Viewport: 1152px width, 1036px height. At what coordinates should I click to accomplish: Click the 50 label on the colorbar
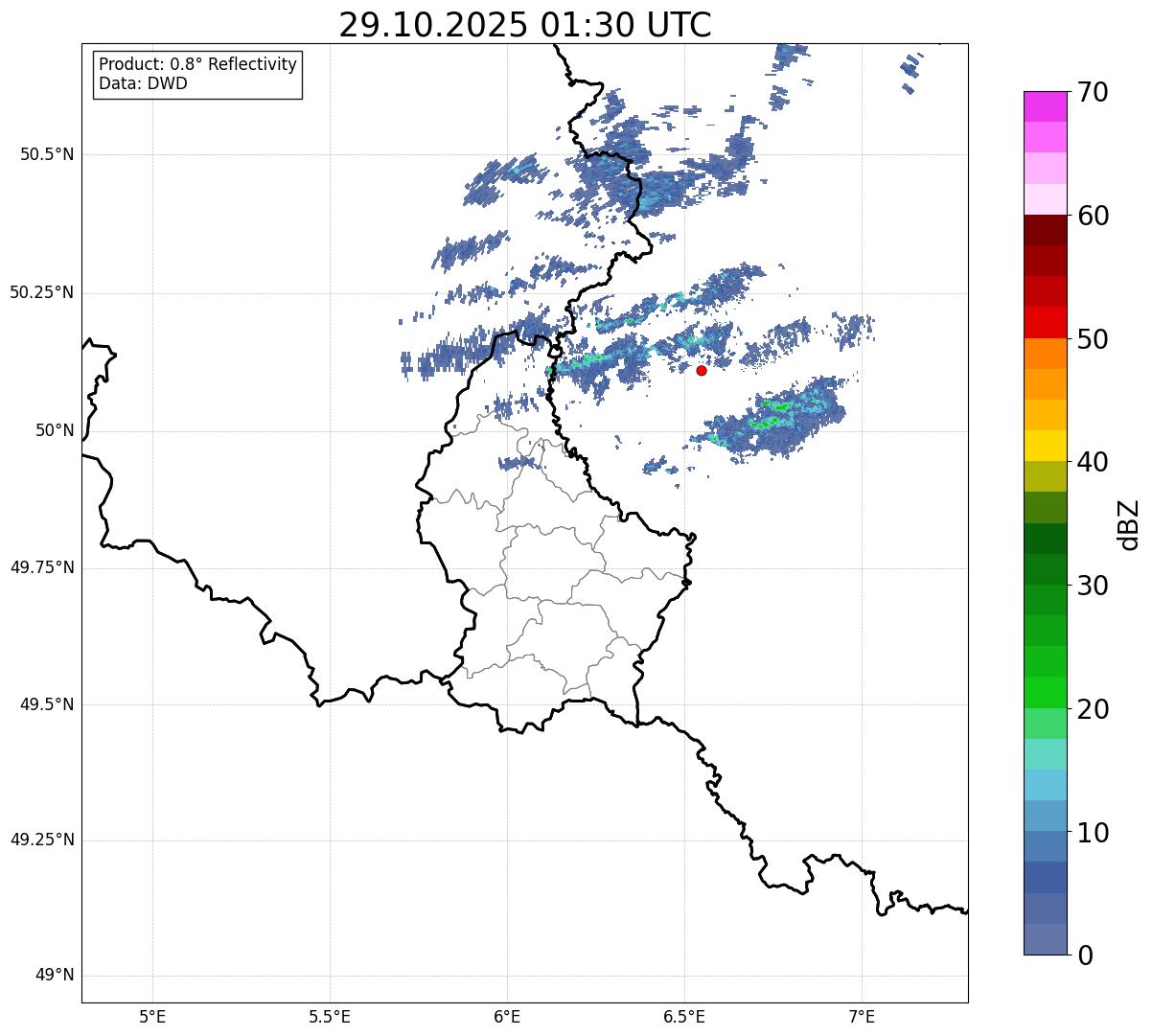click(x=1093, y=339)
